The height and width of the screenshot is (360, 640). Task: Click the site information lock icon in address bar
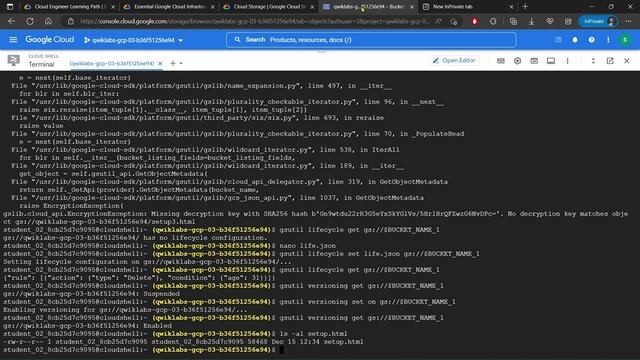point(71,21)
